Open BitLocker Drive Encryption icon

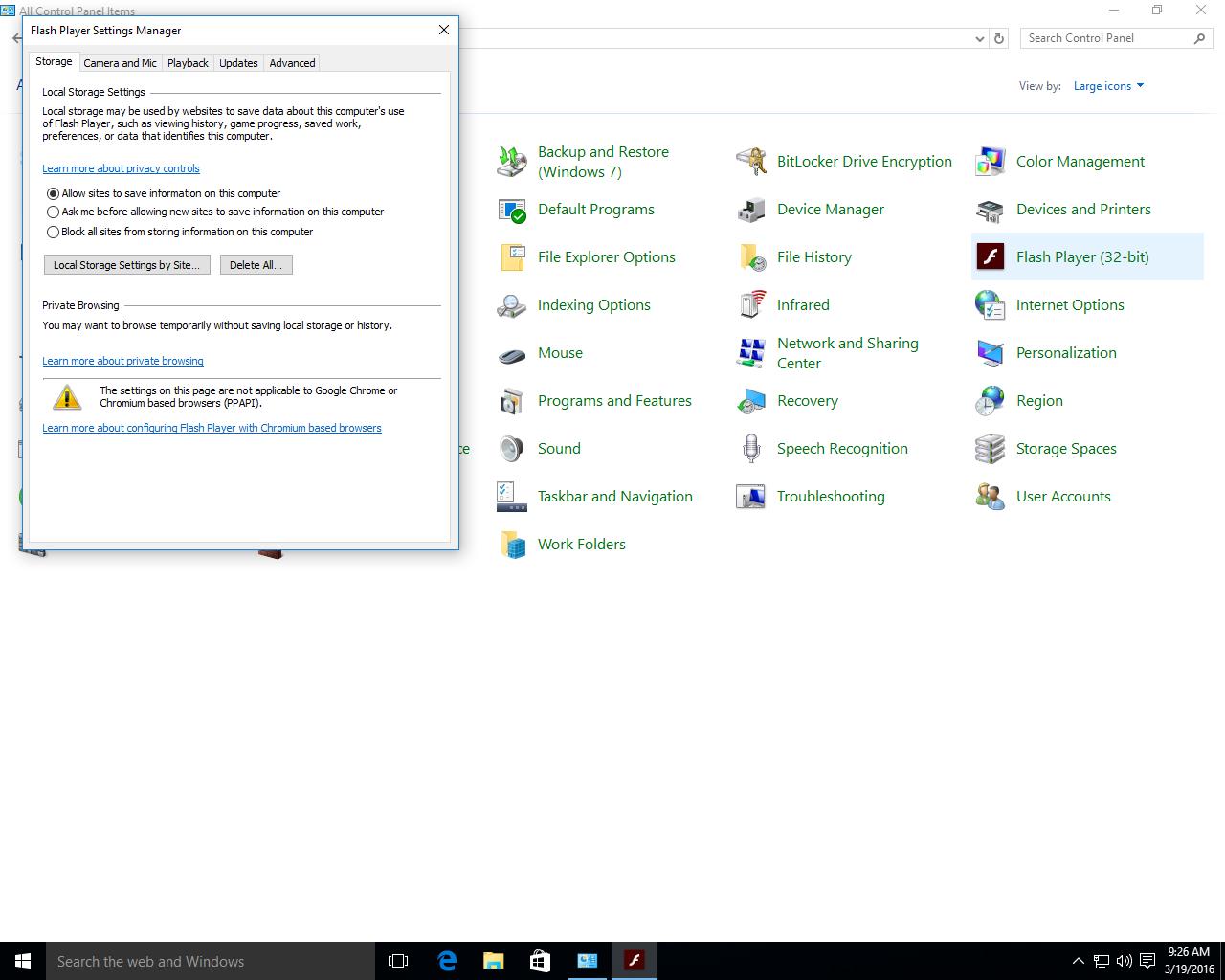pyautogui.click(x=750, y=162)
